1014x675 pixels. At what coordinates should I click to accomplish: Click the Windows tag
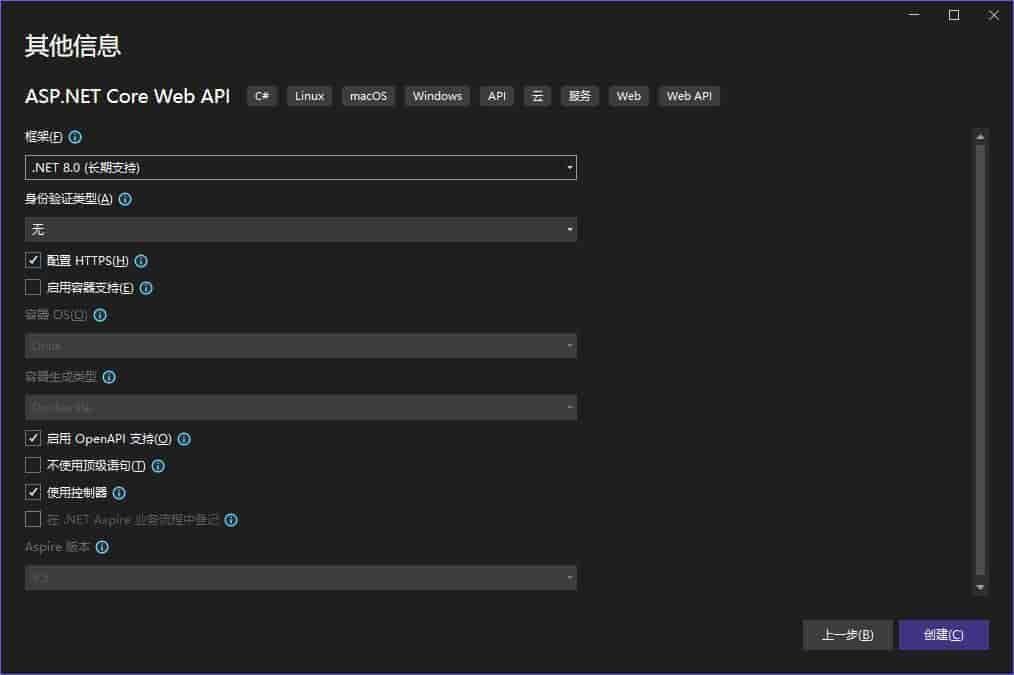click(438, 96)
